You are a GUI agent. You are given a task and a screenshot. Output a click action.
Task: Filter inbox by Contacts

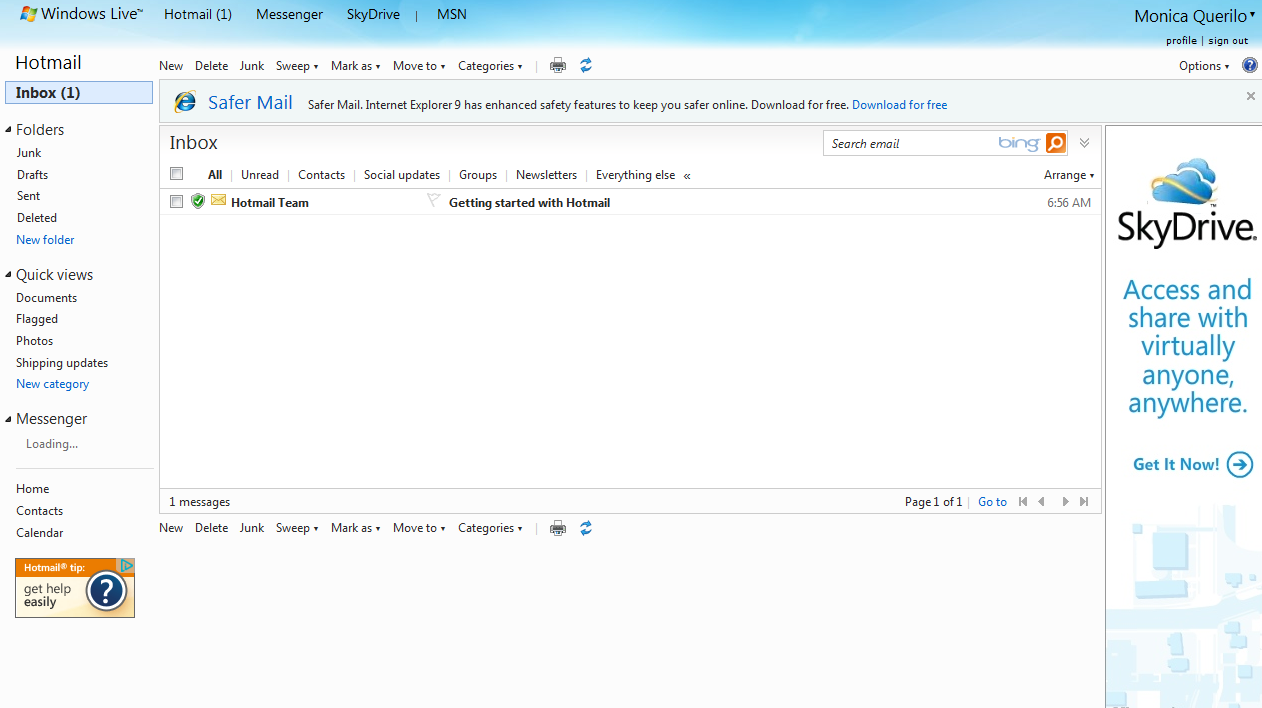tap(321, 175)
